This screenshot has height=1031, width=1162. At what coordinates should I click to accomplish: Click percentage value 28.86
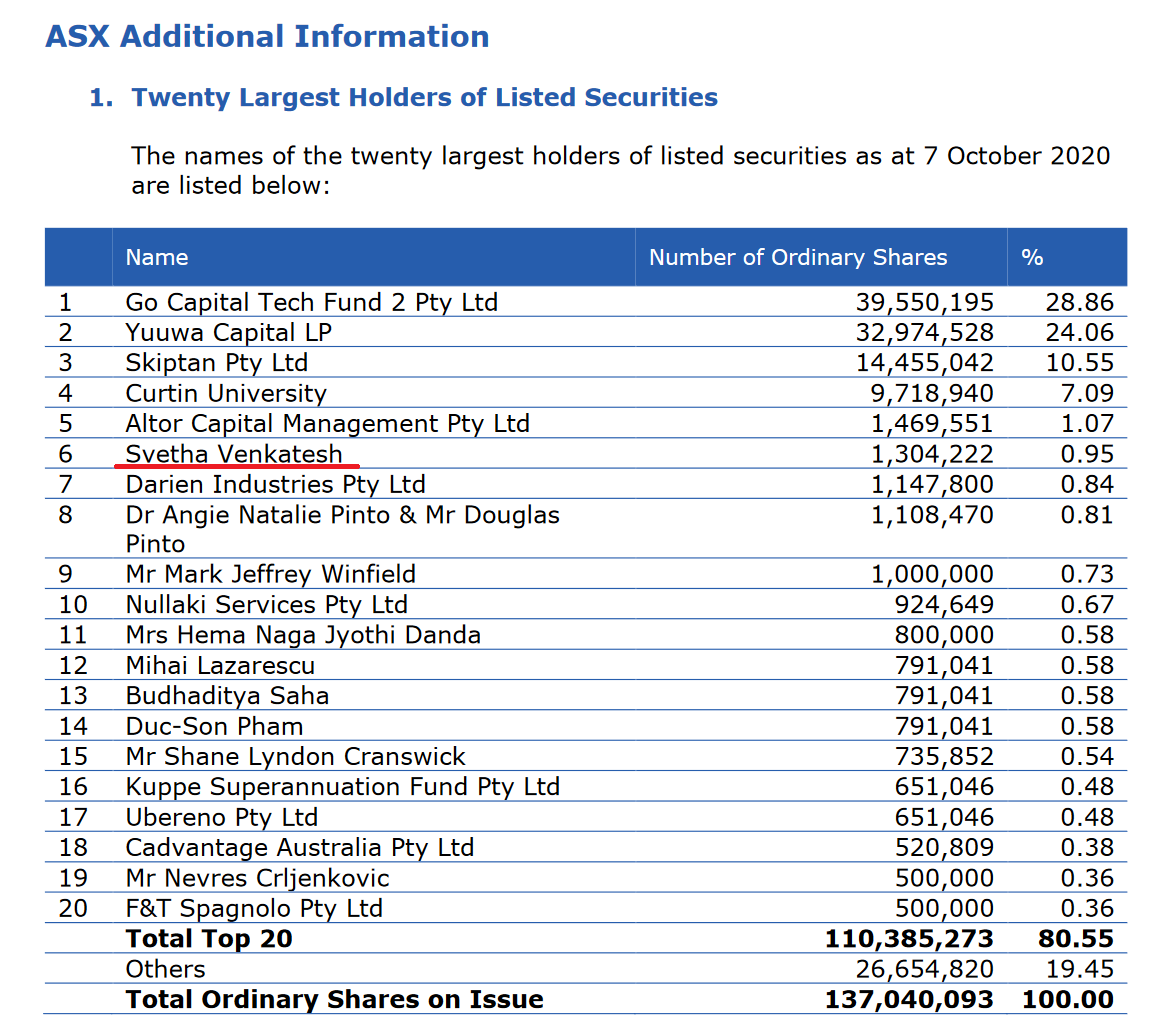[x=1080, y=302]
